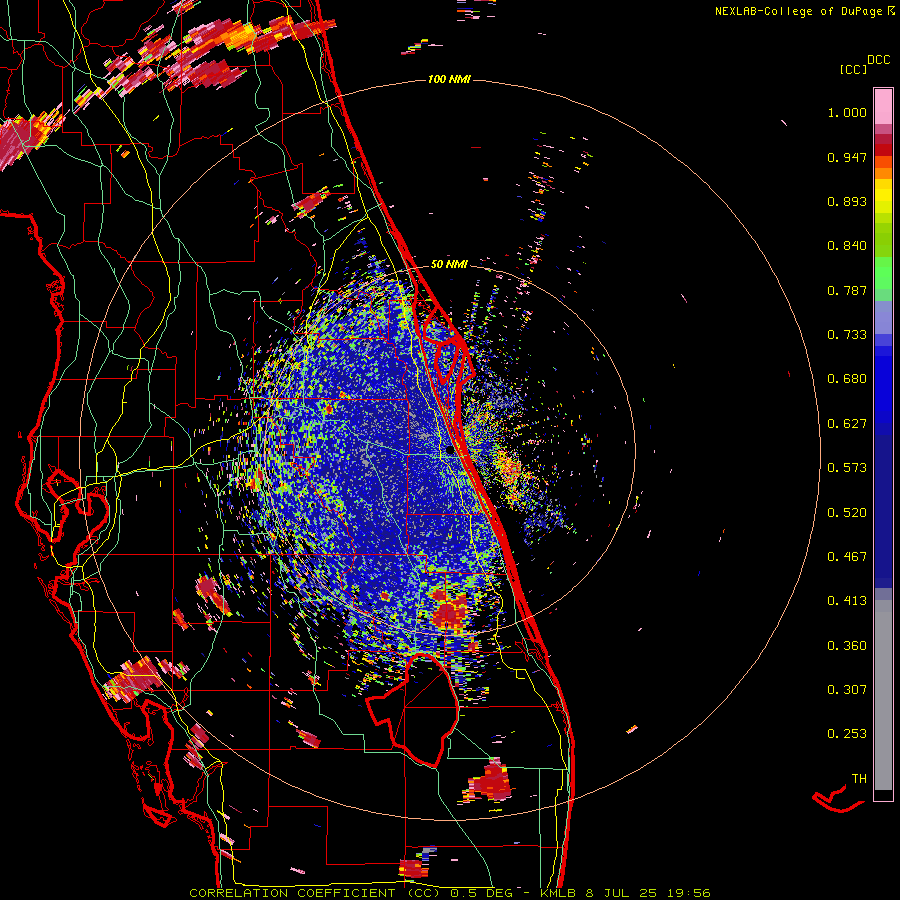The width and height of the screenshot is (900, 900).
Task: Select the 0.787 scale value
Action: (x=847, y=290)
